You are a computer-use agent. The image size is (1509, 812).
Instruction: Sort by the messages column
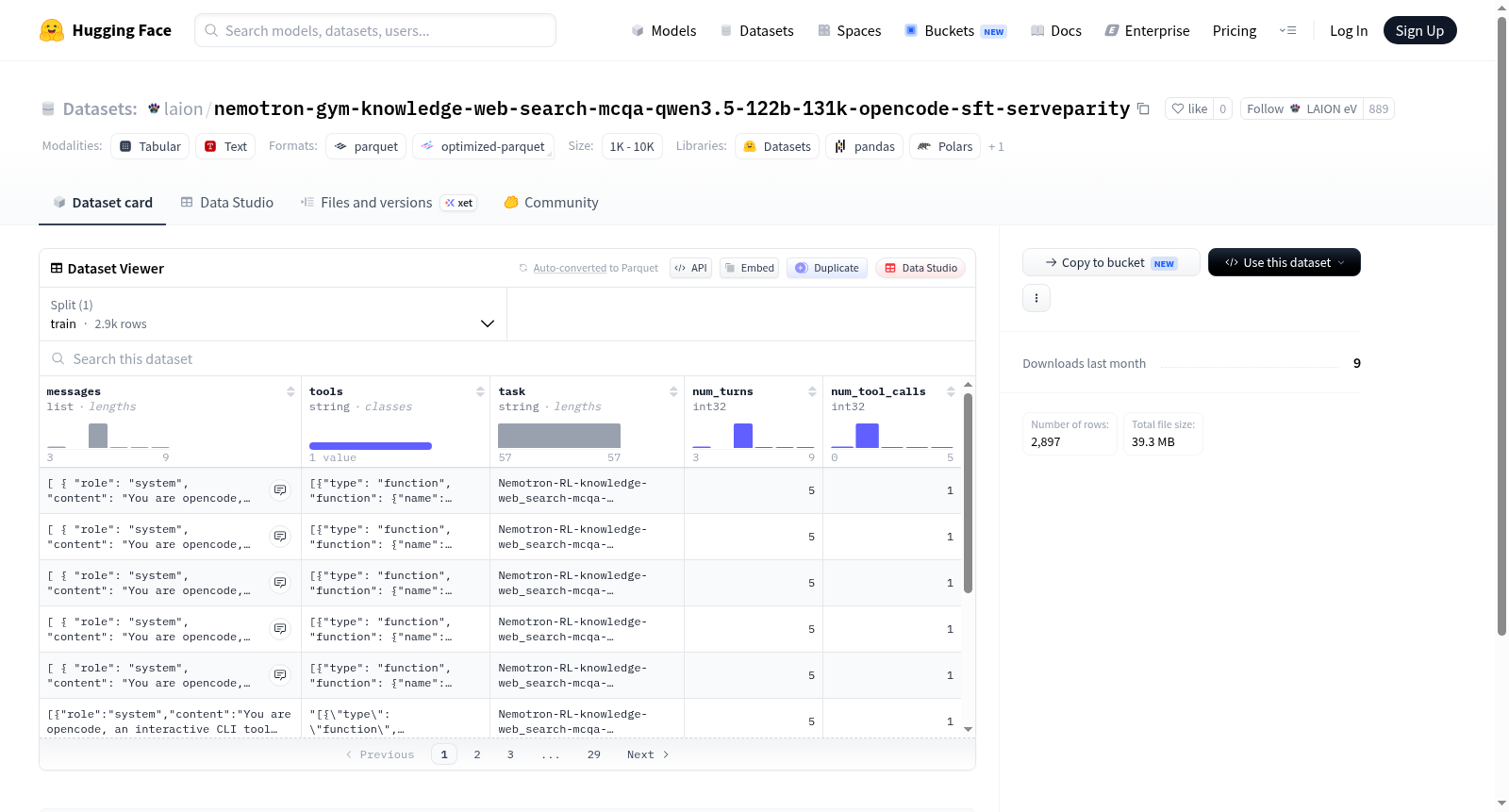click(x=290, y=391)
